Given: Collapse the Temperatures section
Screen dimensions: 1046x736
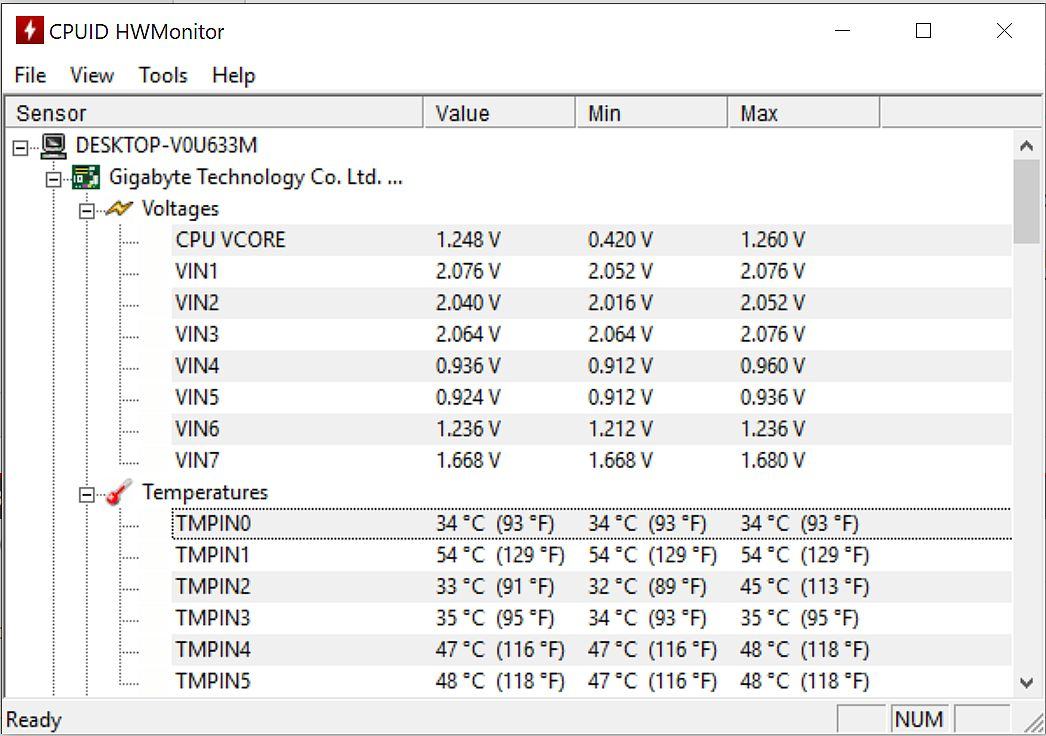Looking at the screenshot, I should click(x=87, y=495).
